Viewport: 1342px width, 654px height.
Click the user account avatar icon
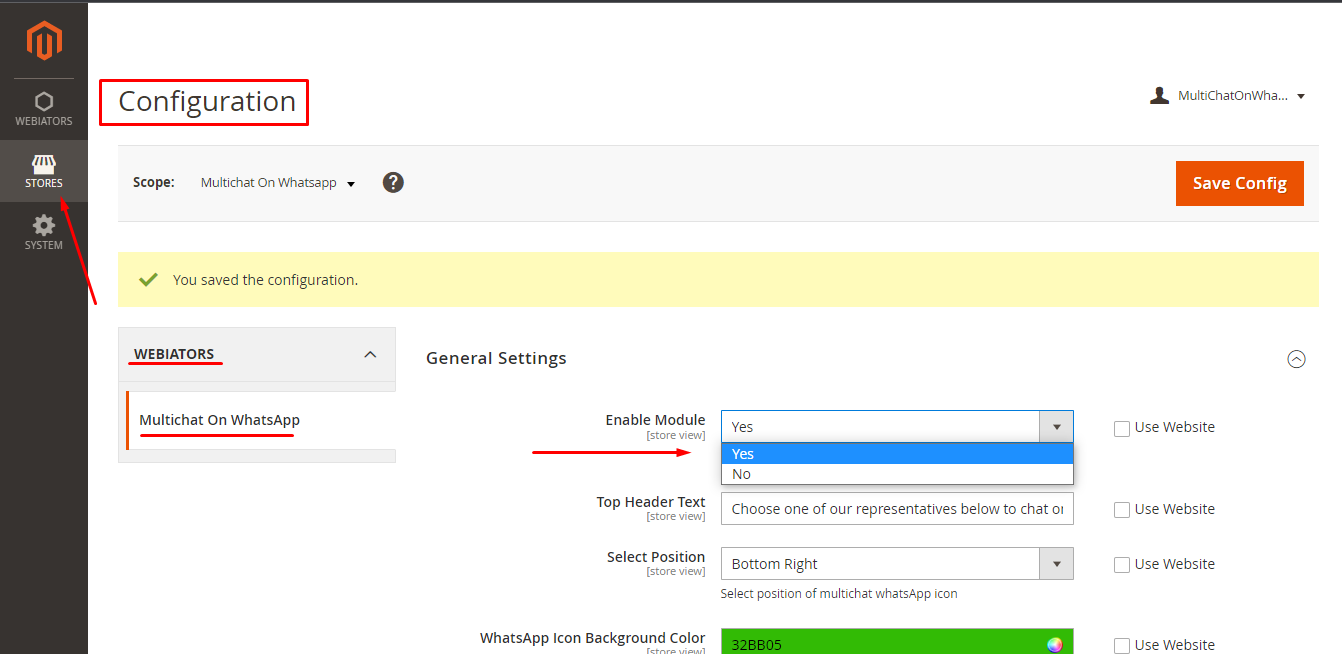pyautogui.click(x=1159, y=96)
